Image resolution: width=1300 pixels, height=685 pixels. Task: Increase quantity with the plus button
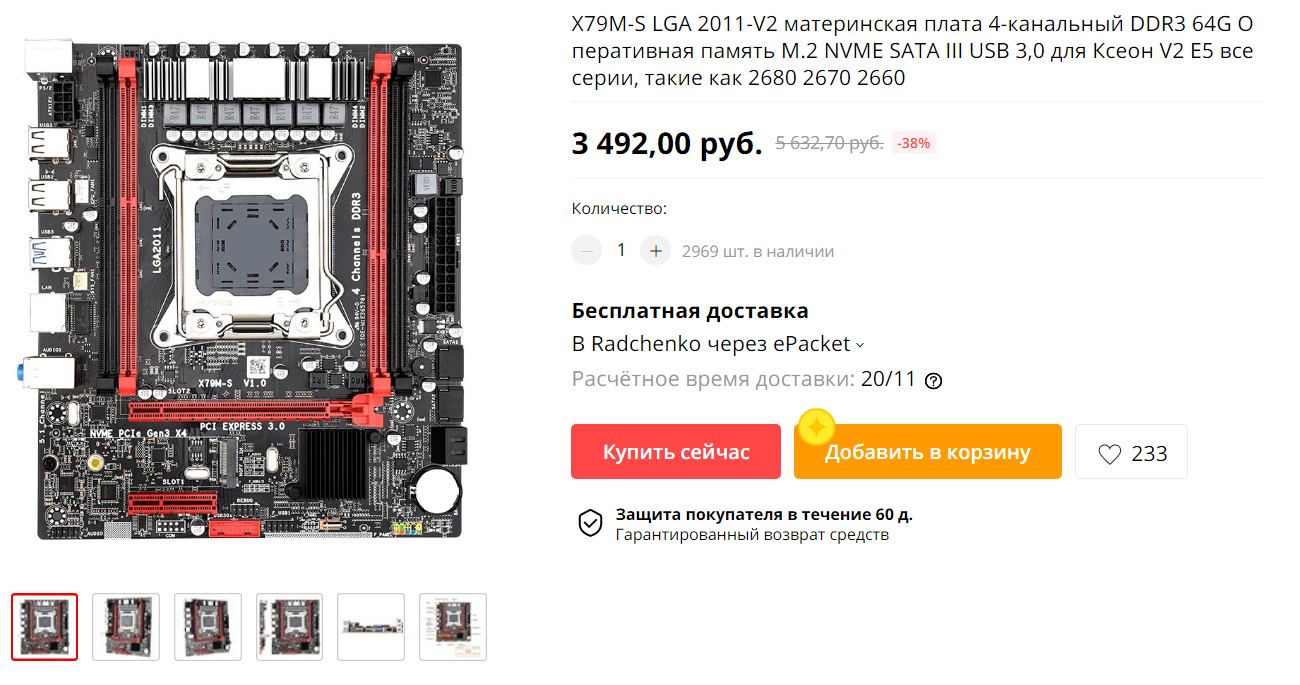pyautogui.click(x=655, y=250)
